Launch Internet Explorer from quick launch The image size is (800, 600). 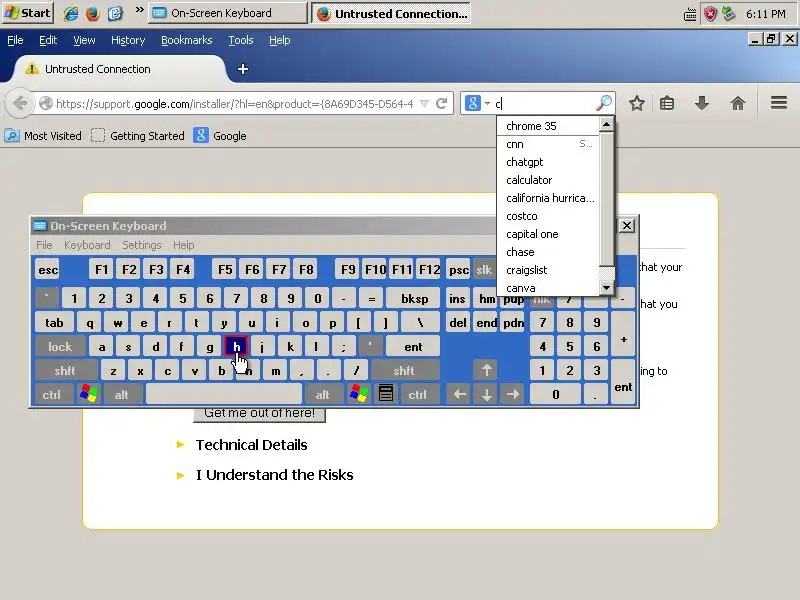pyautogui.click(x=70, y=14)
